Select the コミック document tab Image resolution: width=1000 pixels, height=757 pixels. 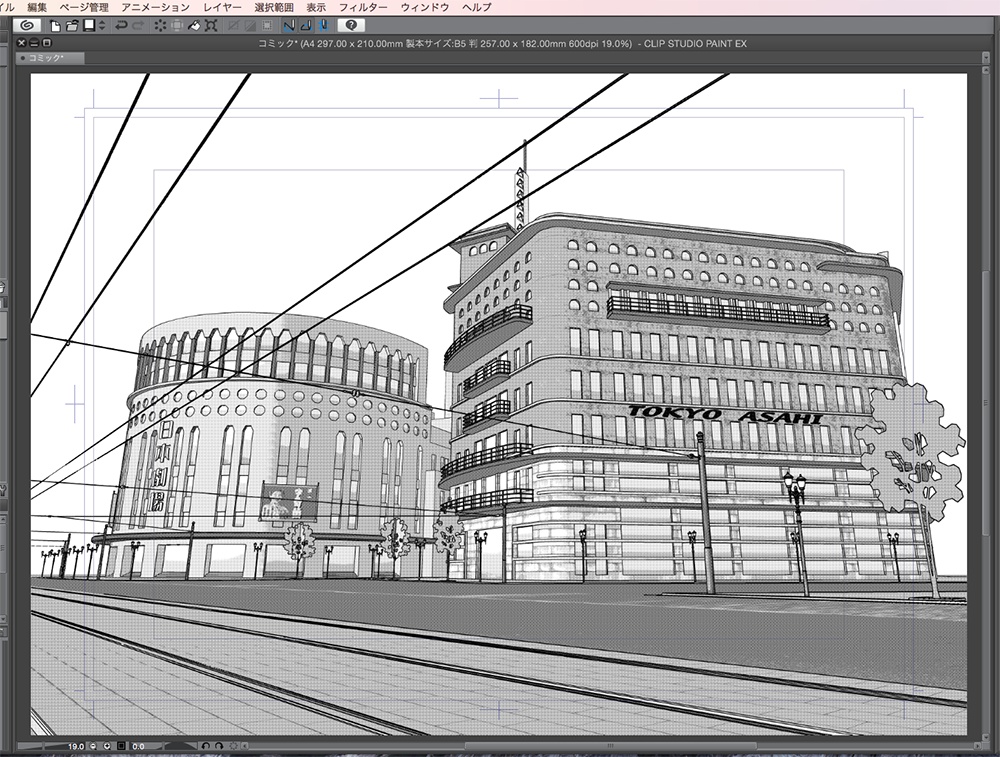point(50,58)
